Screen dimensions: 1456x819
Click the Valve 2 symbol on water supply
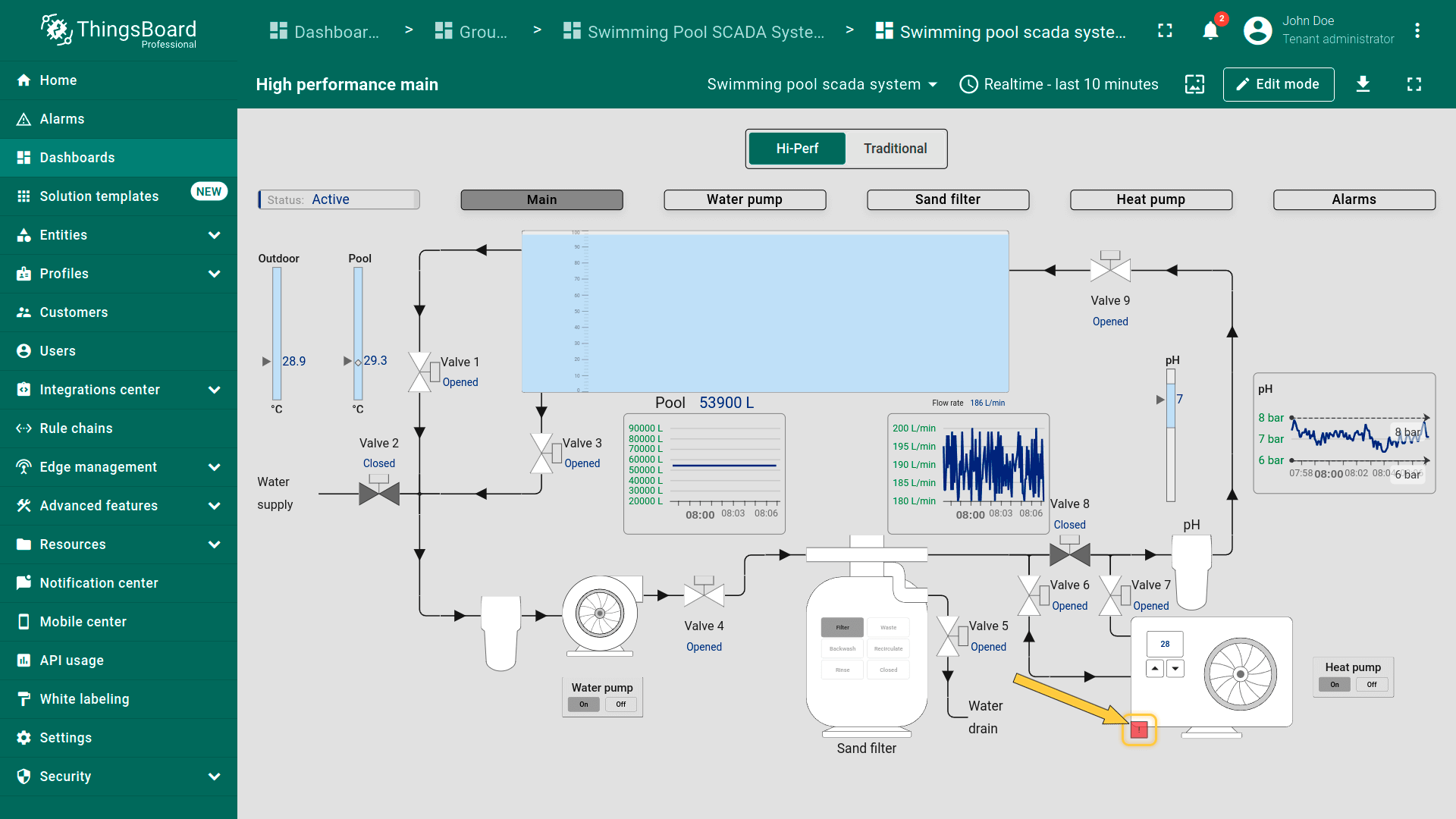379,493
